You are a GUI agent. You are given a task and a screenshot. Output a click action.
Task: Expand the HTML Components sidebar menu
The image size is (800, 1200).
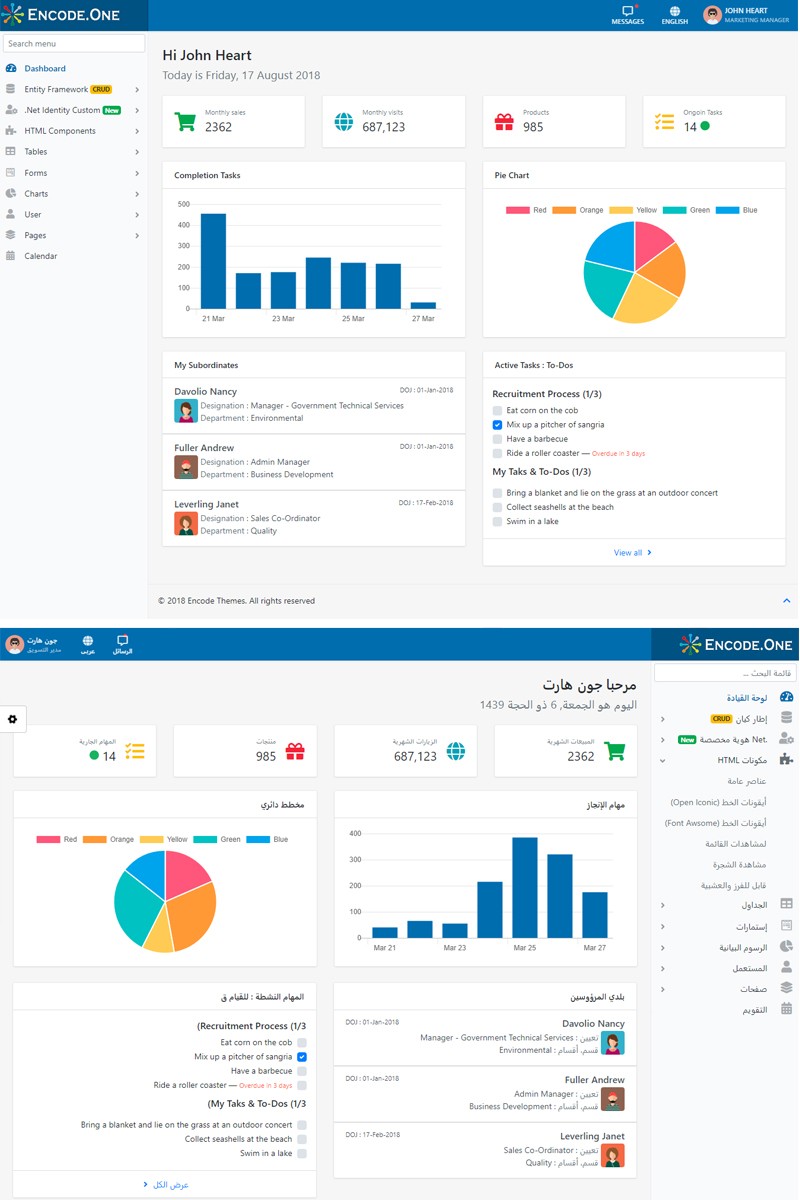60,131
